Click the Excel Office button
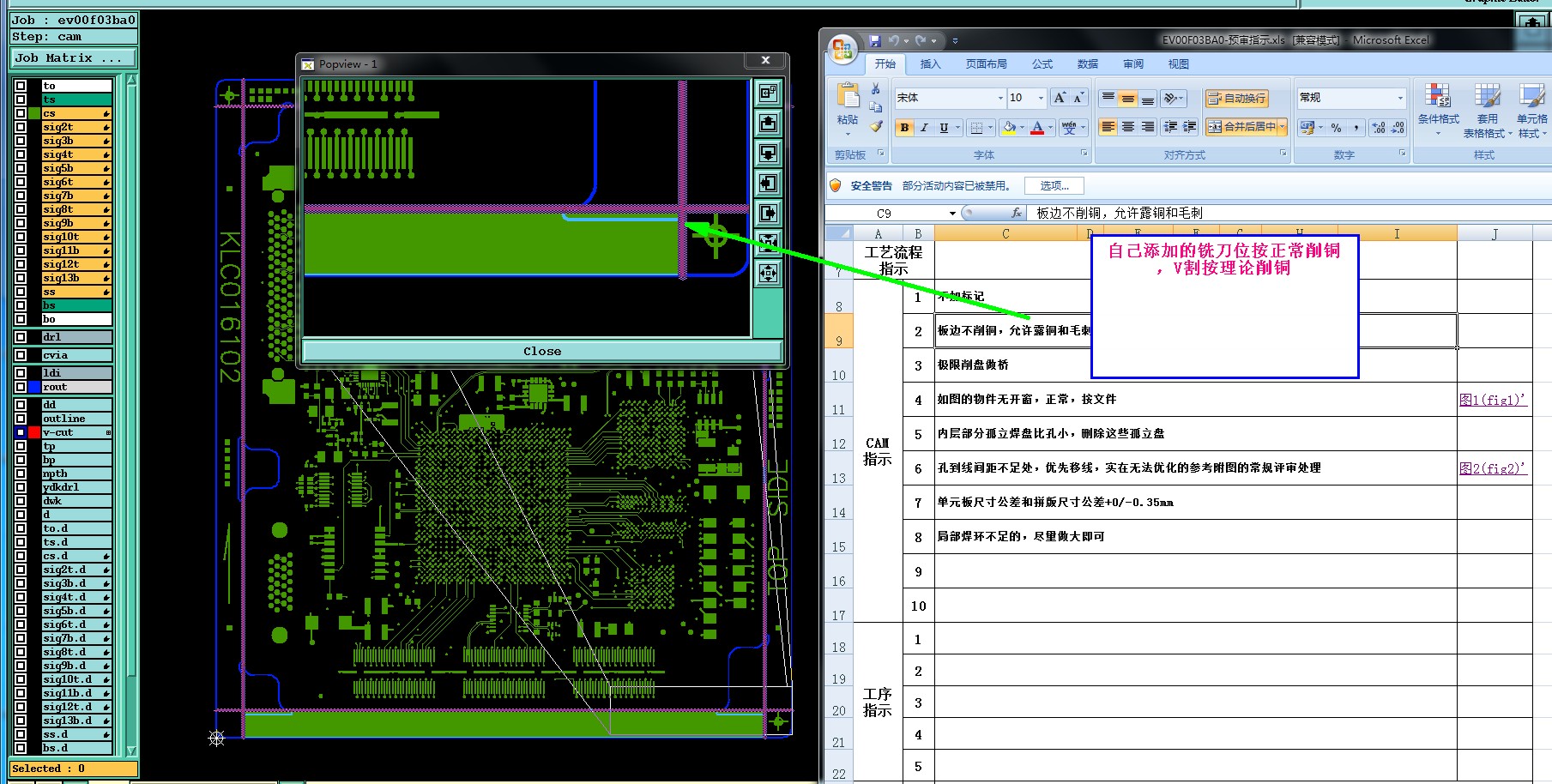The image size is (1552, 784). tap(842, 49)
